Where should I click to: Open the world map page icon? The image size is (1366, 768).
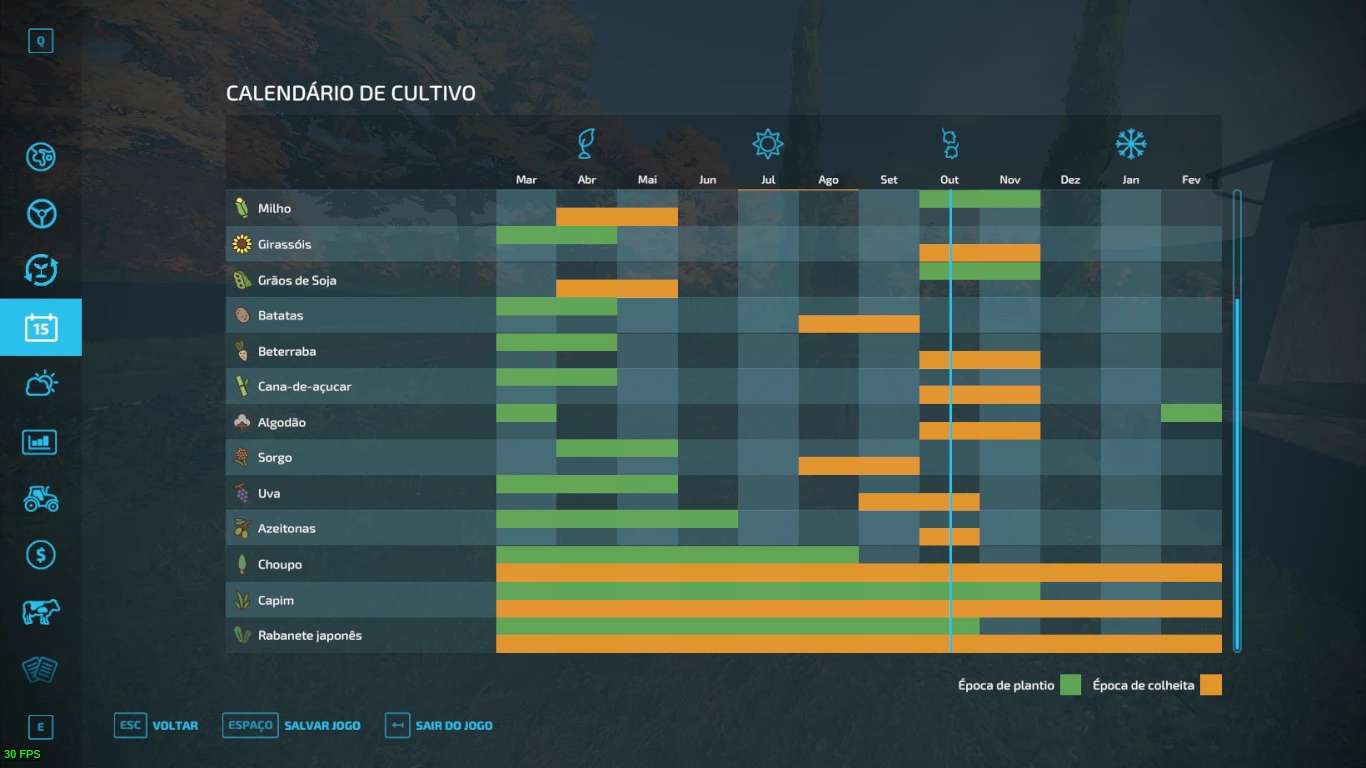pyautogui.click(x=41, y=157)
